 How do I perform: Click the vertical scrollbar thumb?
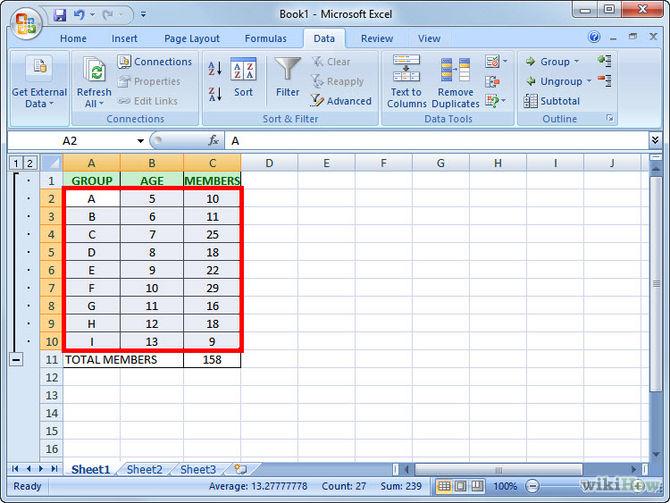[656, 283]
